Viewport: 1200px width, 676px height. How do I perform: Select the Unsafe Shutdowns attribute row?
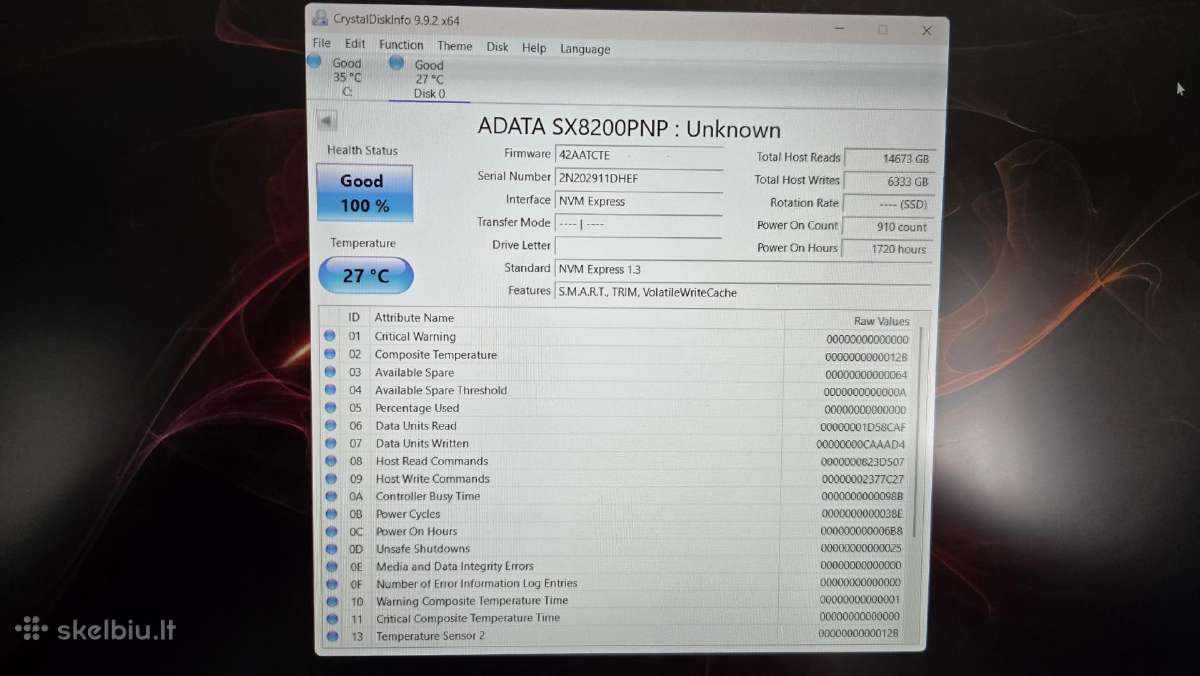tap(617, 548)
